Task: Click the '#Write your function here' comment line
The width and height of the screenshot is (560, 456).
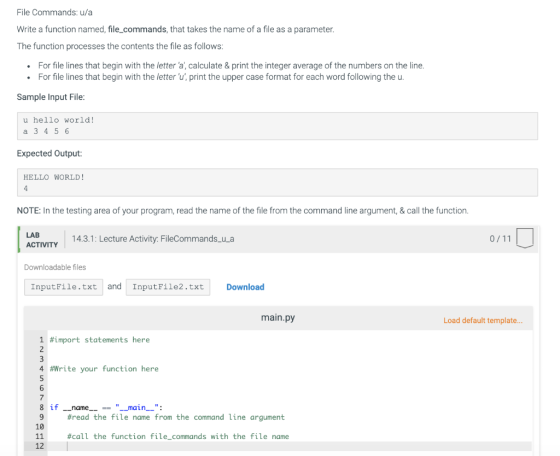Action: 104,369
